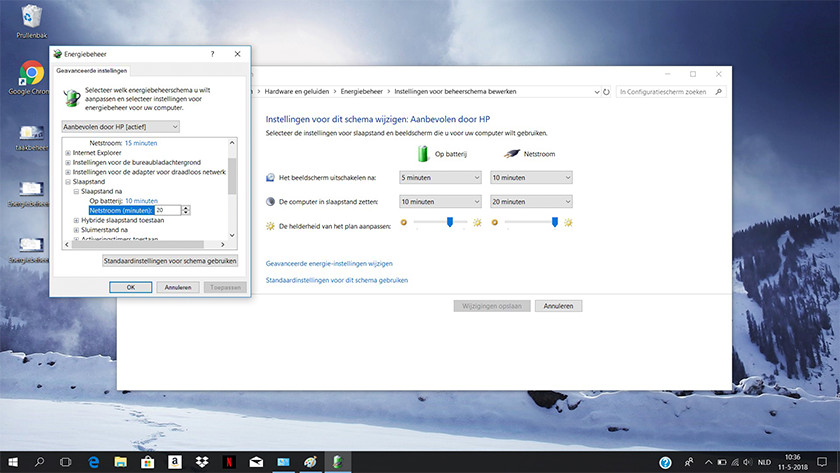Viewport: 840px width, 473px height.
Task: Click Annuleren in the Energiebeheer dialog
Action: tap(178, 287)
